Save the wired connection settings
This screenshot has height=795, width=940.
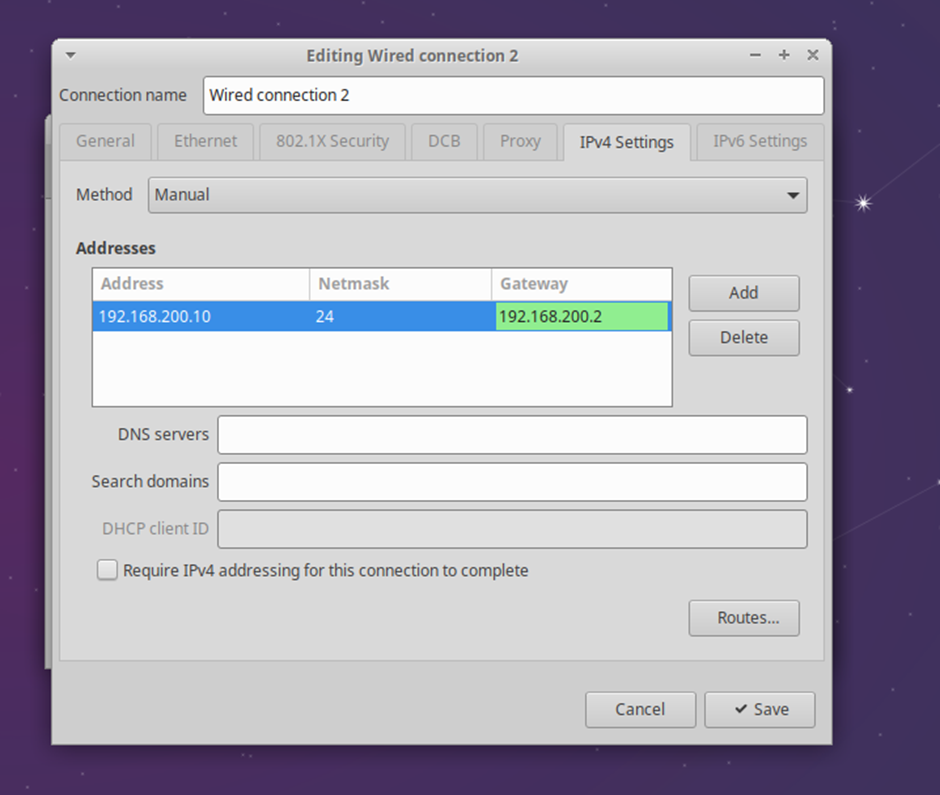click(x=760, y=709)
